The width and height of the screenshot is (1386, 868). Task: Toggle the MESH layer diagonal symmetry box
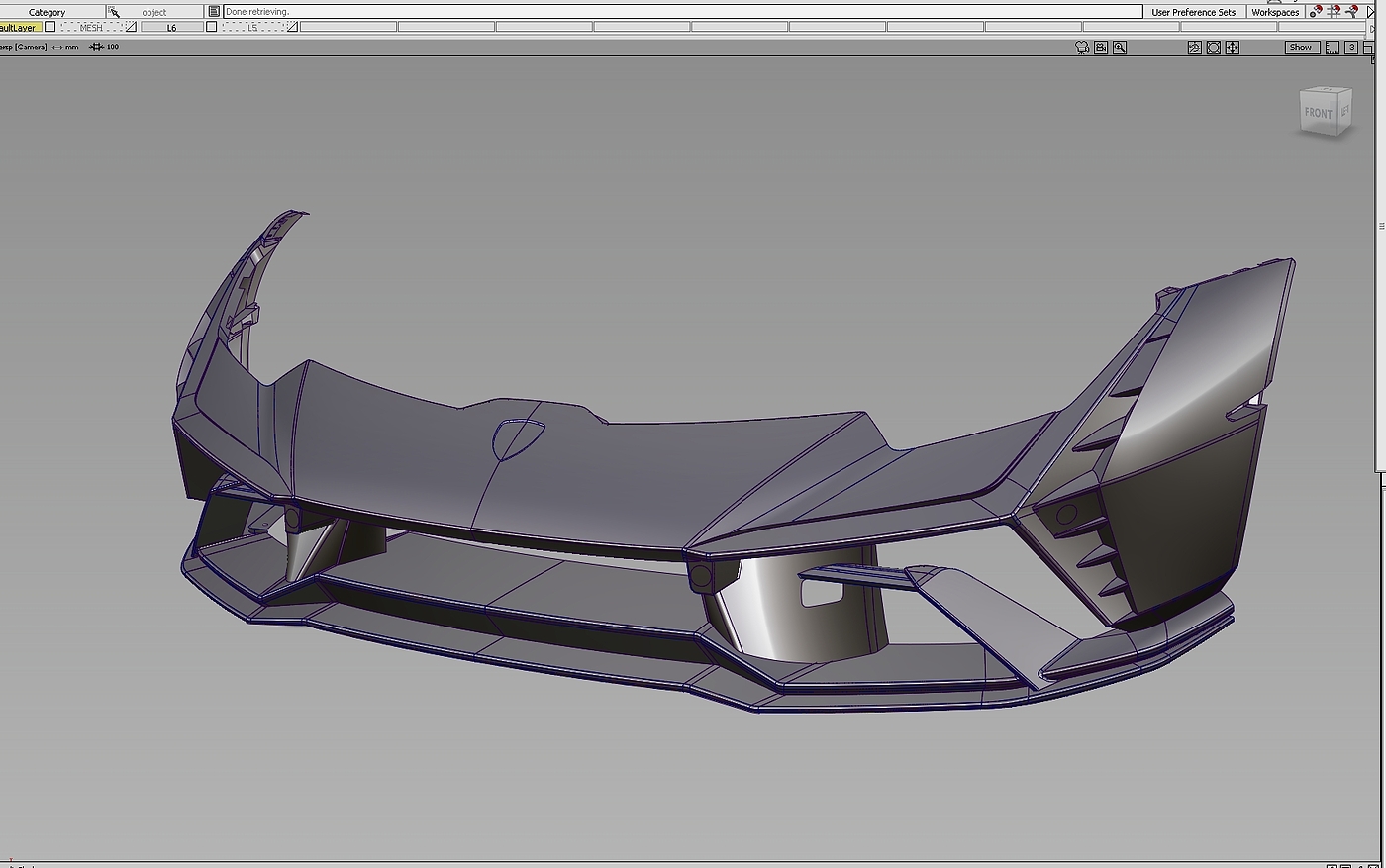[131, 27]
